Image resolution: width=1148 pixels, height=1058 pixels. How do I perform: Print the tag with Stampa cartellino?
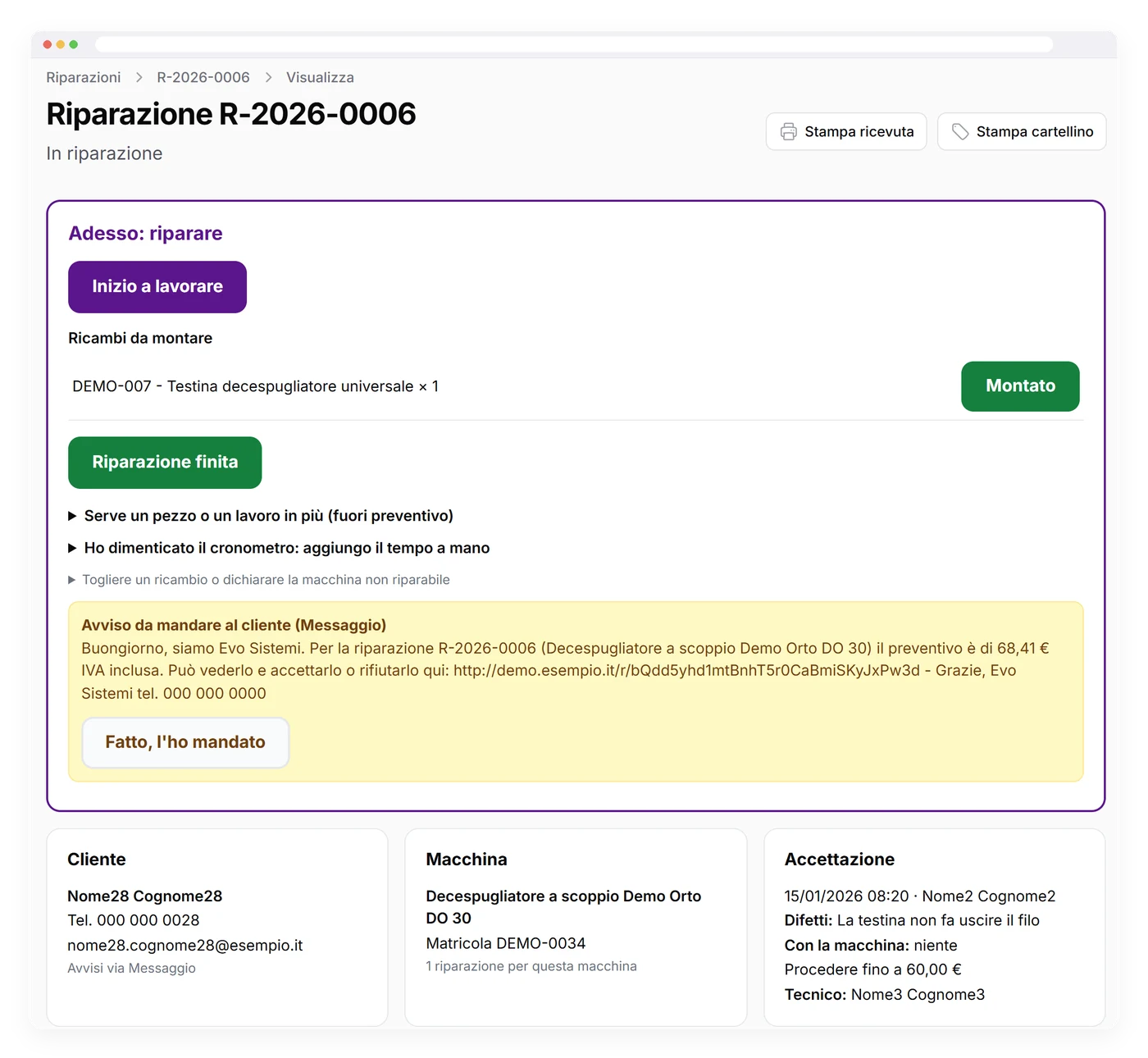tap(1022, 131)
